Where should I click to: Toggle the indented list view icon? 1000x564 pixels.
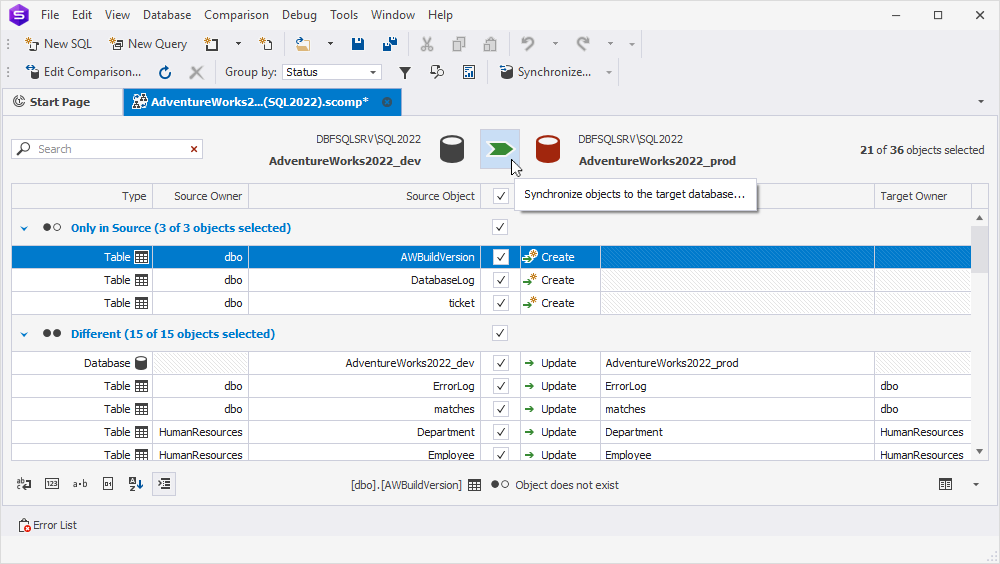pyautogui.click(x=164, y=484)
